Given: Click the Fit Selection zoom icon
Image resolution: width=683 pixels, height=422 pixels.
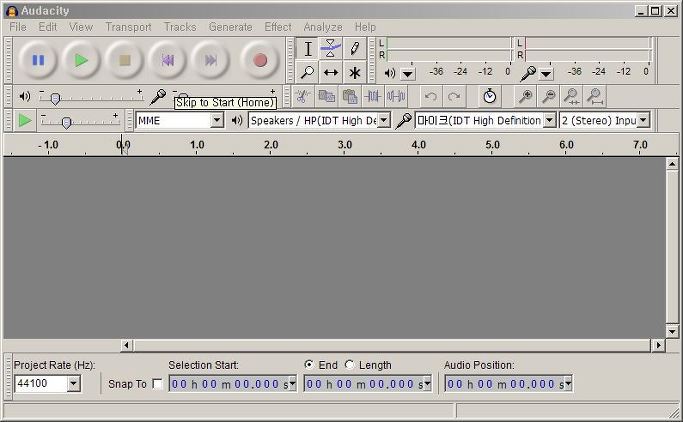Looking at the screenshot, I should (x=572, y=96).
